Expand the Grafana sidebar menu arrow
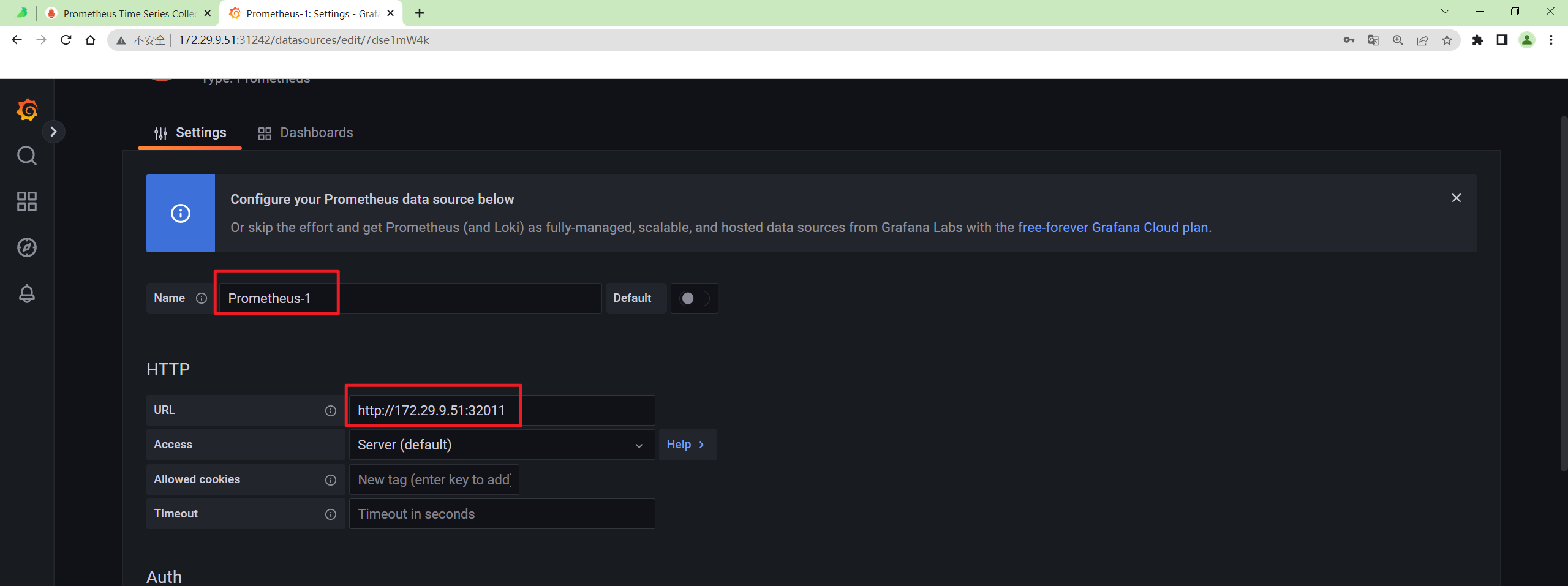1568x586 pixels. (53, 132)
